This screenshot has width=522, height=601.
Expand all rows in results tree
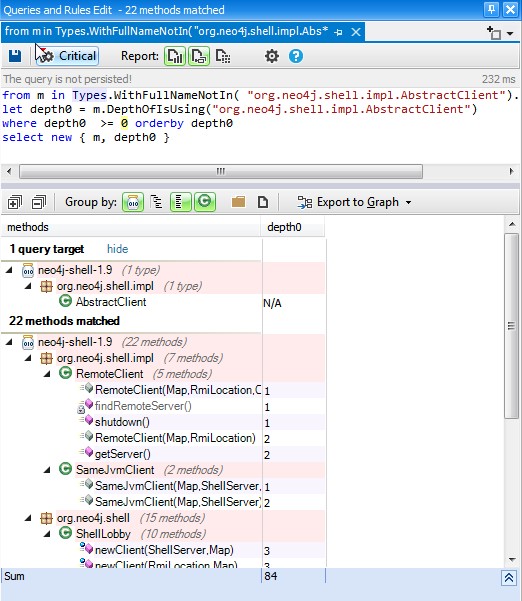[x=15, y=202]
